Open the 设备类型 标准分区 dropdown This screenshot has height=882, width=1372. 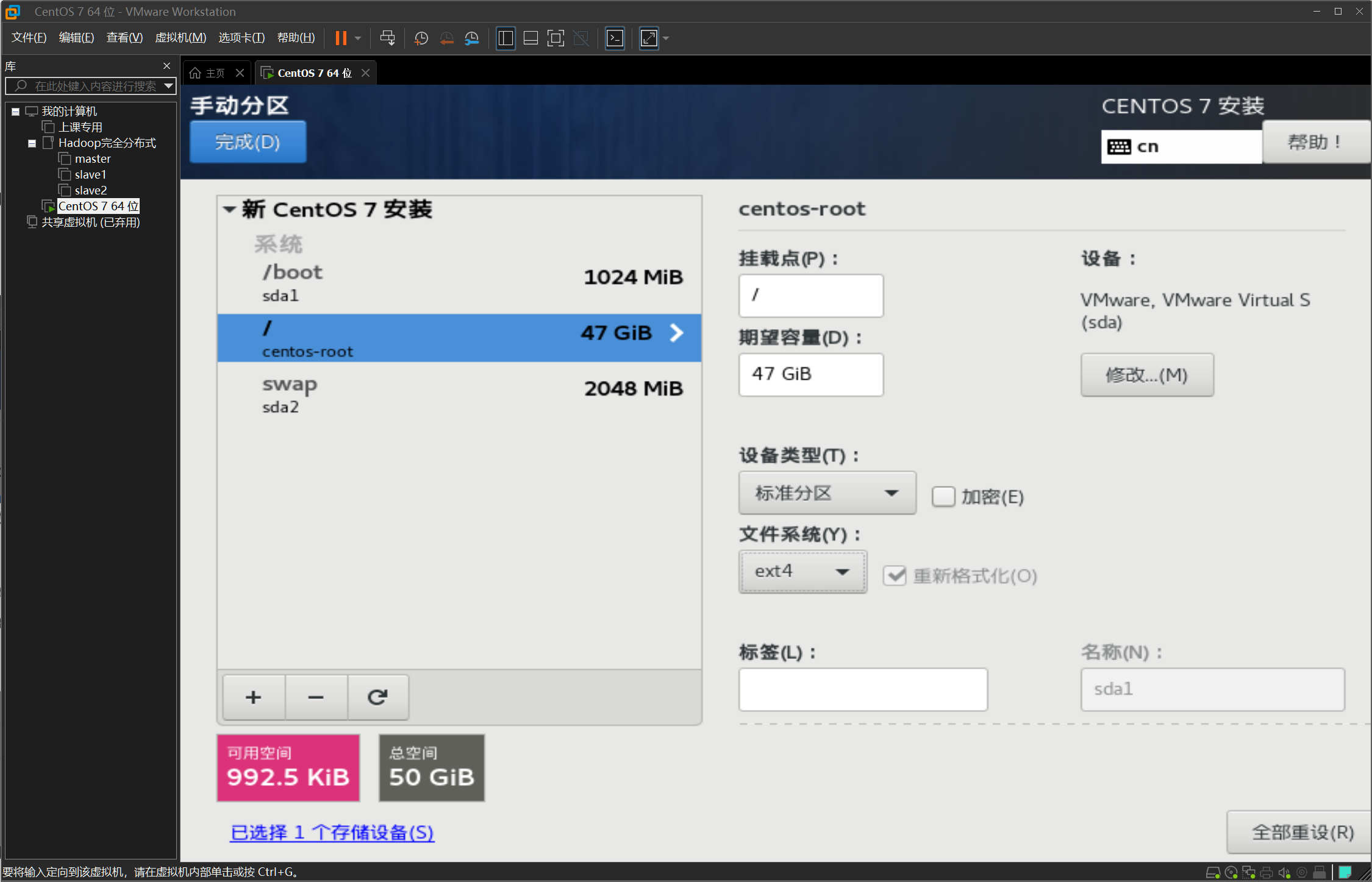827,493
